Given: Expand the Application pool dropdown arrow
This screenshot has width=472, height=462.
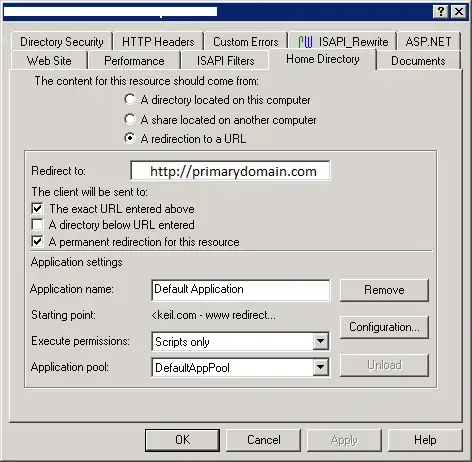Looking at the screenshot, I should pyautogui.click(x=320, y=367).
